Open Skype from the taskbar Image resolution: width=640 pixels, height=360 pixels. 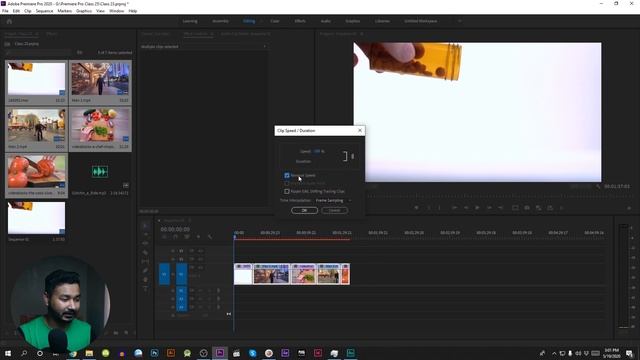point(252,353)
